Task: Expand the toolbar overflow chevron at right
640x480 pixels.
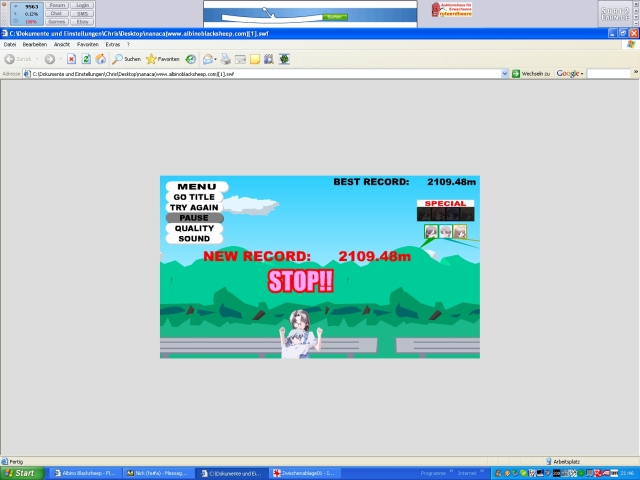Action: 636,72
